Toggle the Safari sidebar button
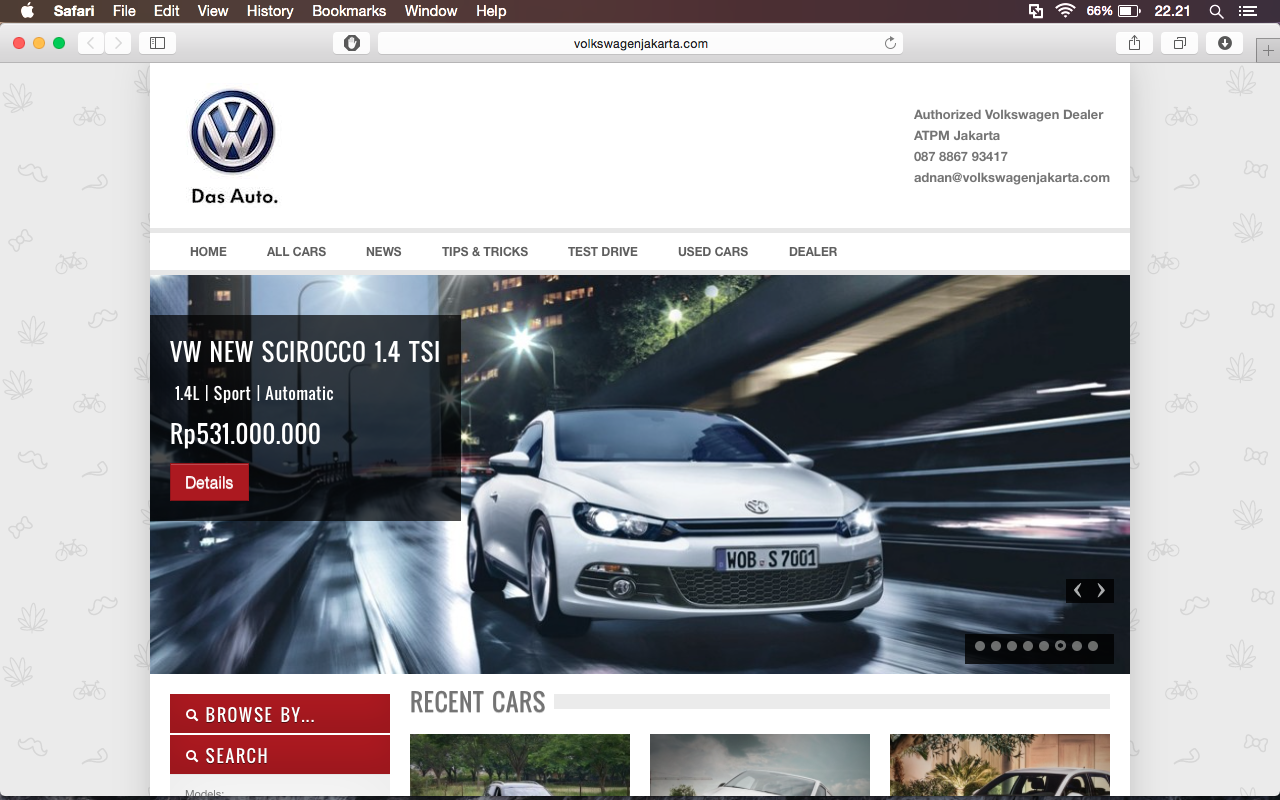Screen dimensions: 1280x800 pos(157,43)
